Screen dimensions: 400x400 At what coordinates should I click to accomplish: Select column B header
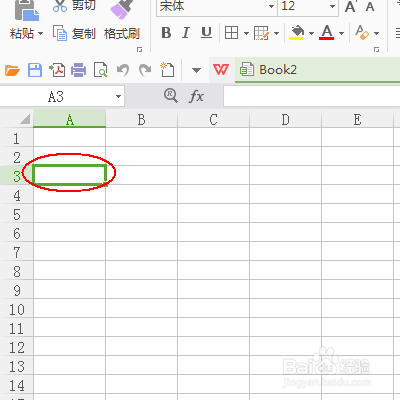coord(142,119)
